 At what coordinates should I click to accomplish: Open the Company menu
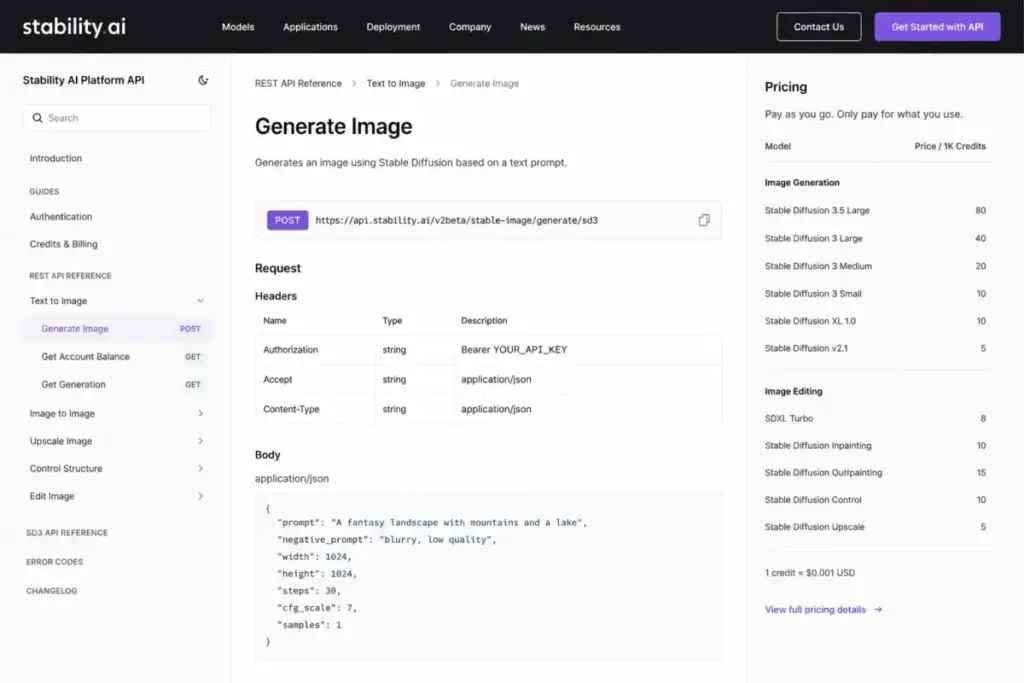click(x=470, y=27)
